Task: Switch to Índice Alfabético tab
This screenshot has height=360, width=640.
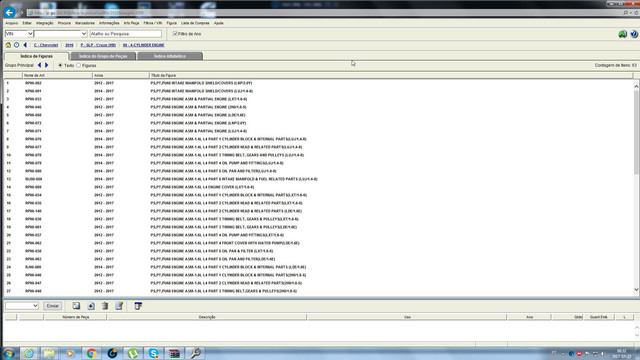Action: tap(170, 56)
